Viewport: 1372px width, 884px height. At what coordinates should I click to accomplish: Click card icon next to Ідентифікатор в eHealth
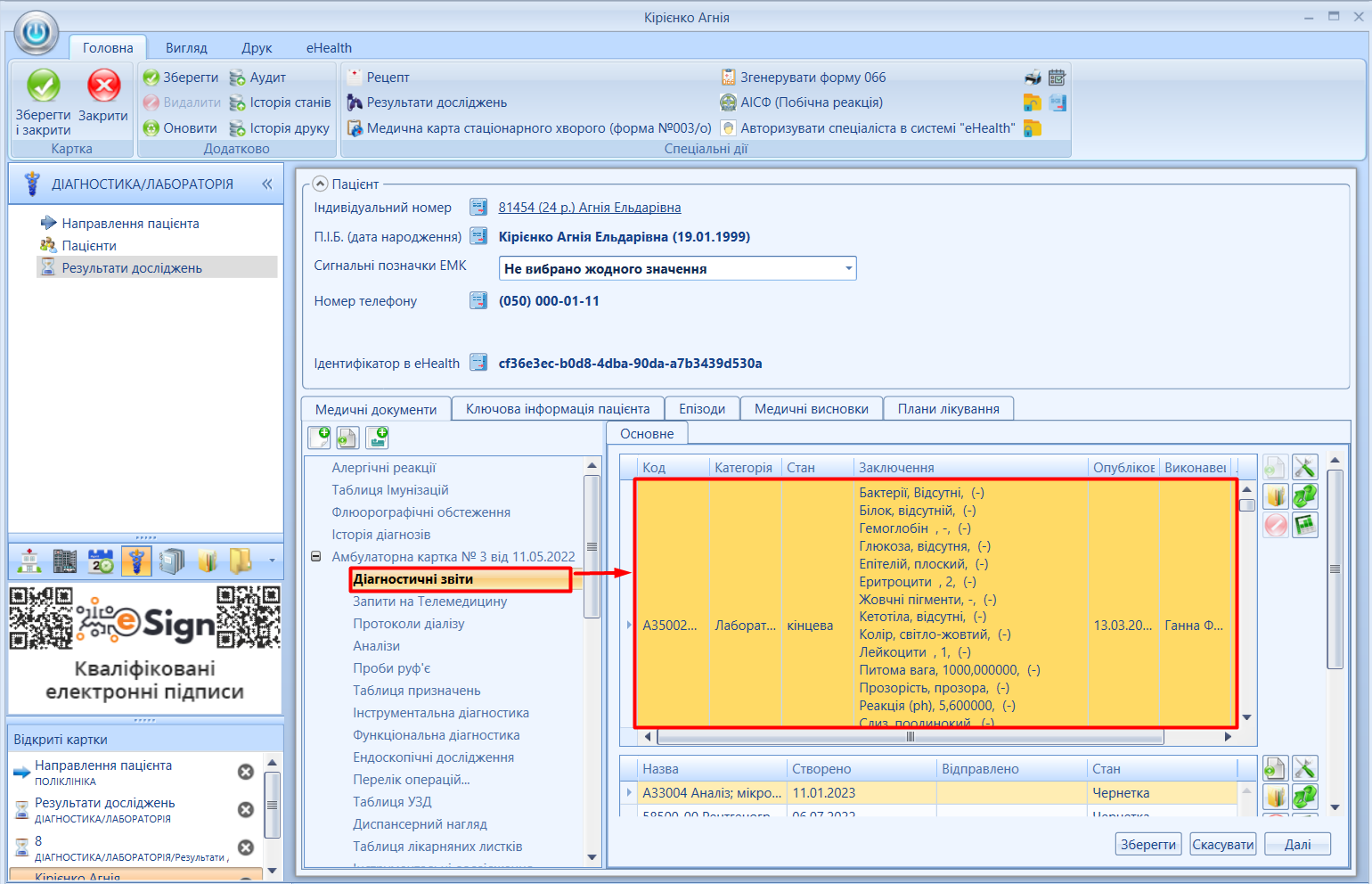[x=478, y=363]
